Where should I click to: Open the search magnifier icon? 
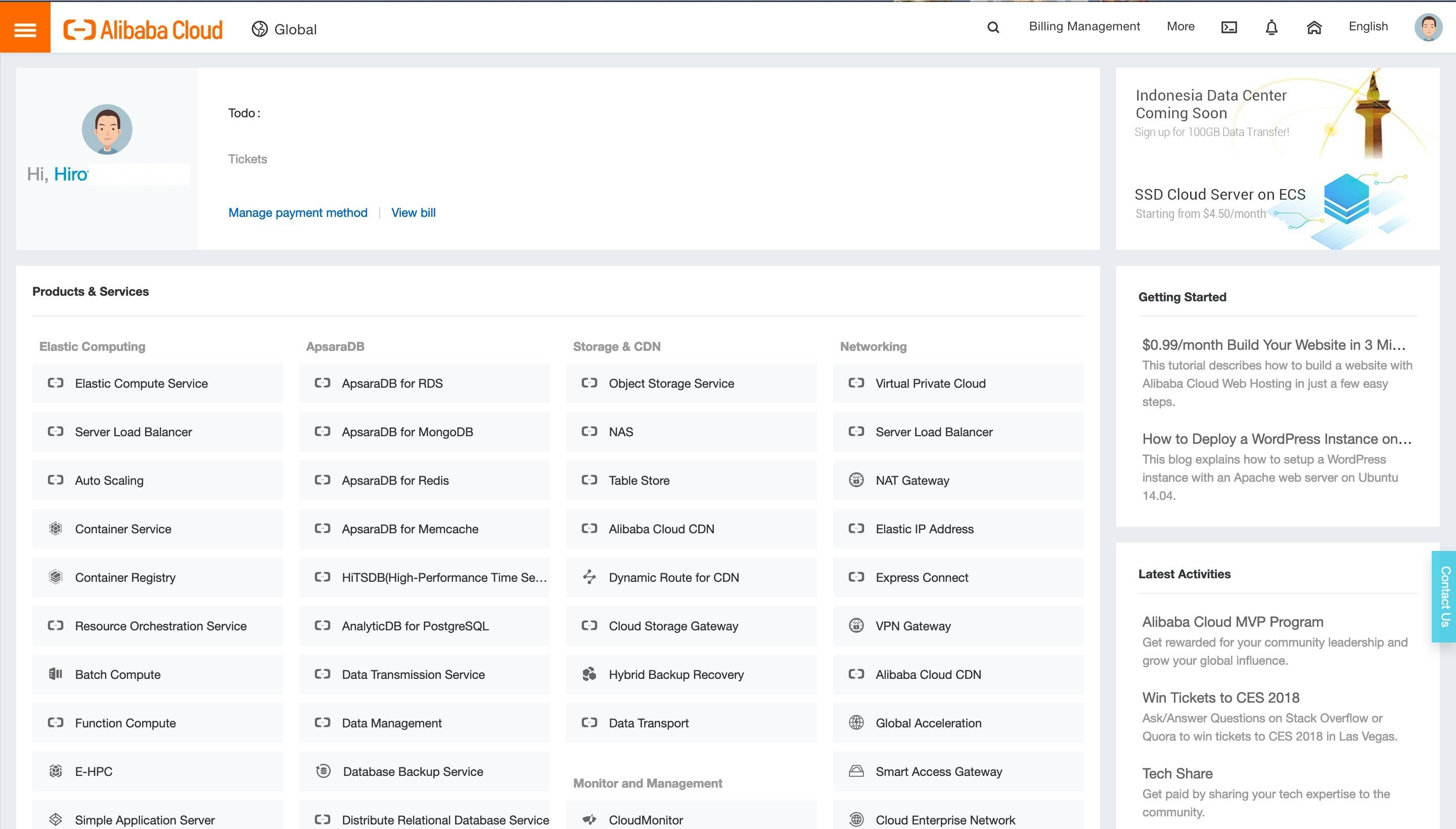click(993, 27)
